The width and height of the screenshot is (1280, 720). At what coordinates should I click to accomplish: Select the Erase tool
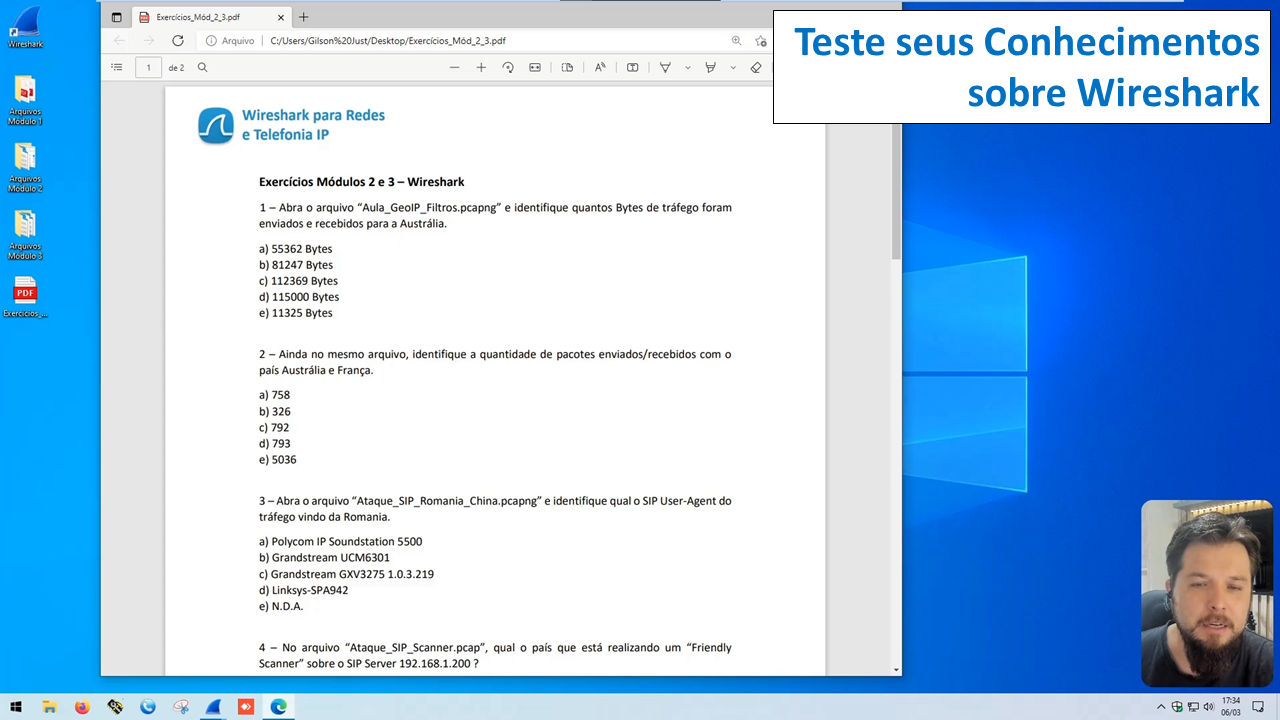coord(756,67)
